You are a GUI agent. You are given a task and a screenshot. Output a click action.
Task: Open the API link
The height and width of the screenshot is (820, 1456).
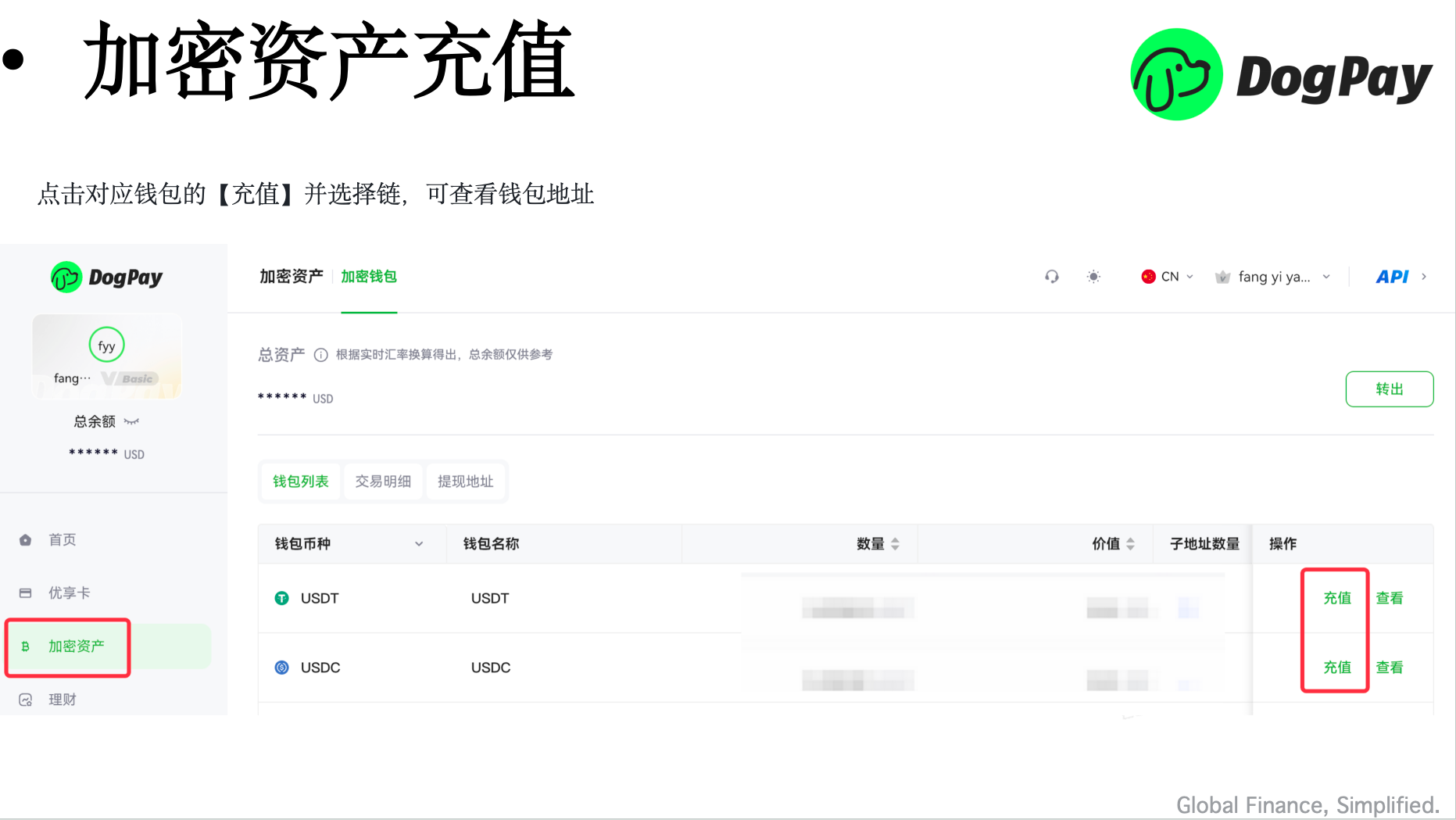1392,277
